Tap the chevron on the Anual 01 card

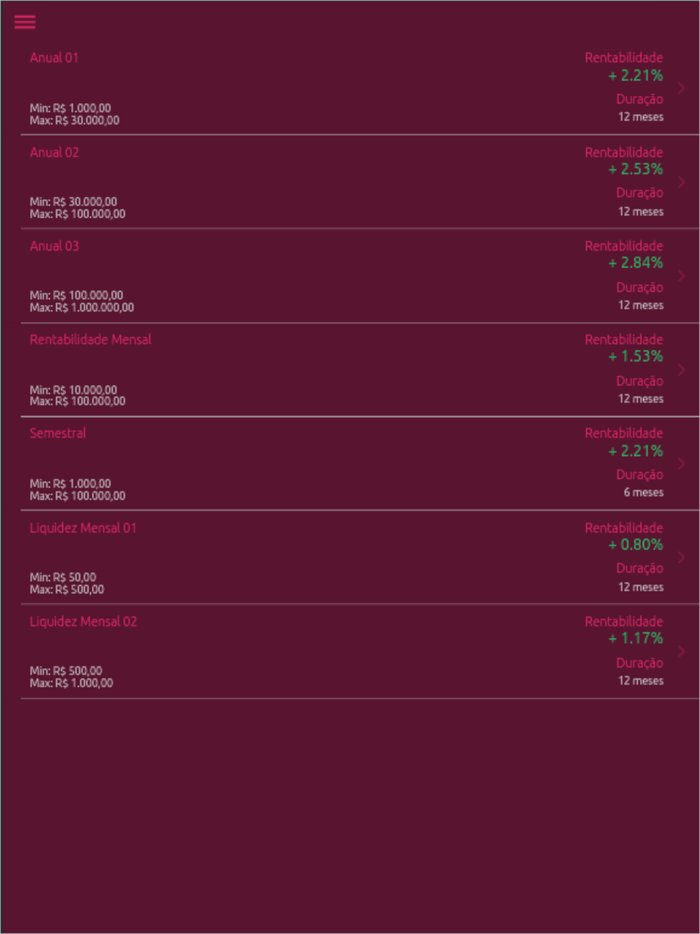coord(682,87)
